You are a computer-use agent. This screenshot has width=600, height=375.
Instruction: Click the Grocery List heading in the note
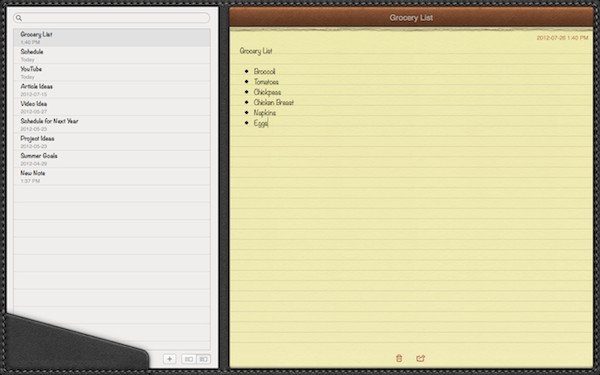pos(256,51)
